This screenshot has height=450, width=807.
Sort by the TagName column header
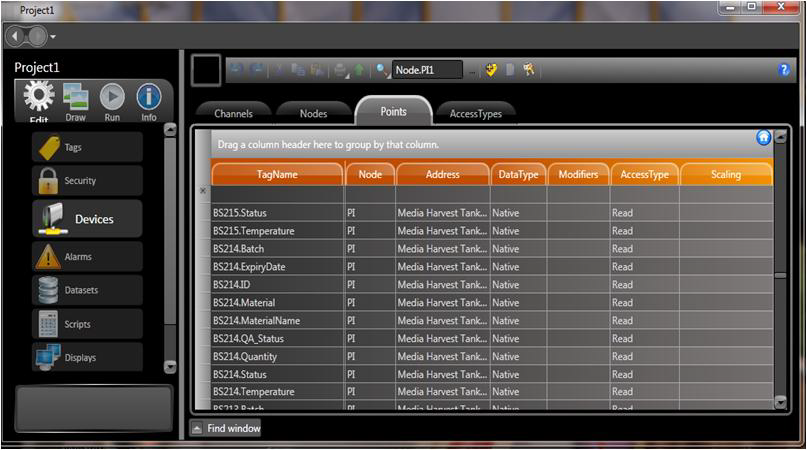[x=277, y=174]
